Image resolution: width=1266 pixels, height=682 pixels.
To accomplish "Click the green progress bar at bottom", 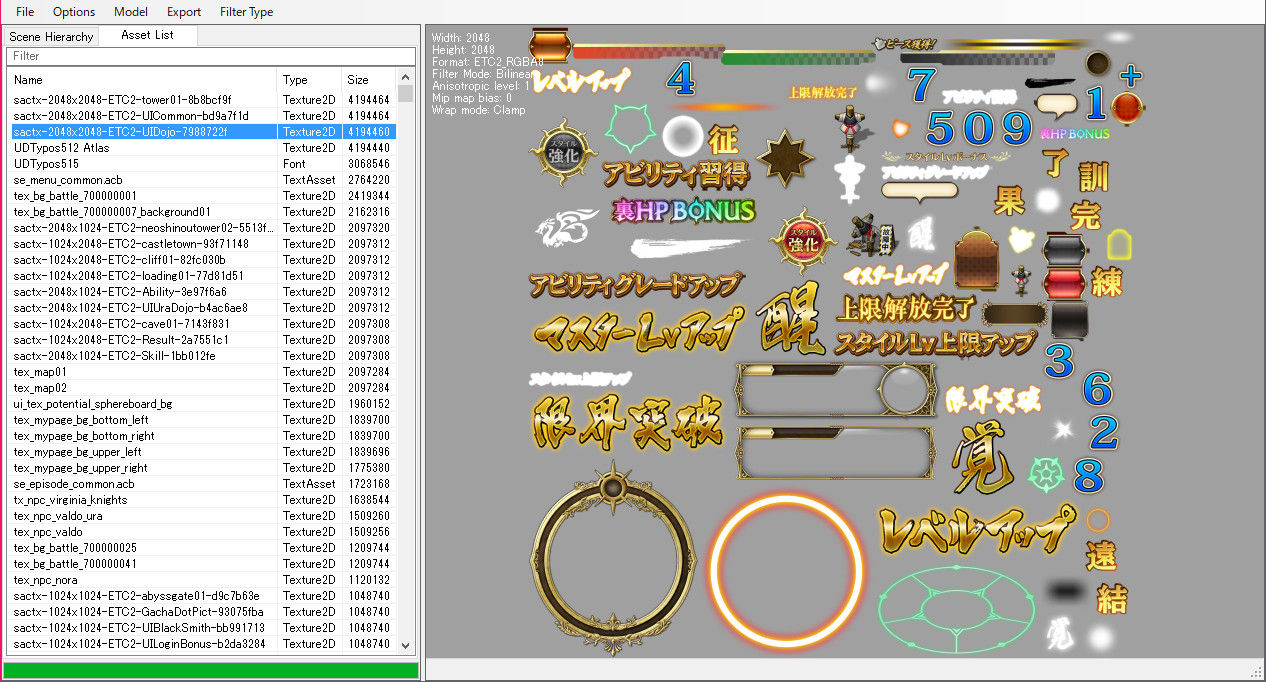I will (211, 670).
